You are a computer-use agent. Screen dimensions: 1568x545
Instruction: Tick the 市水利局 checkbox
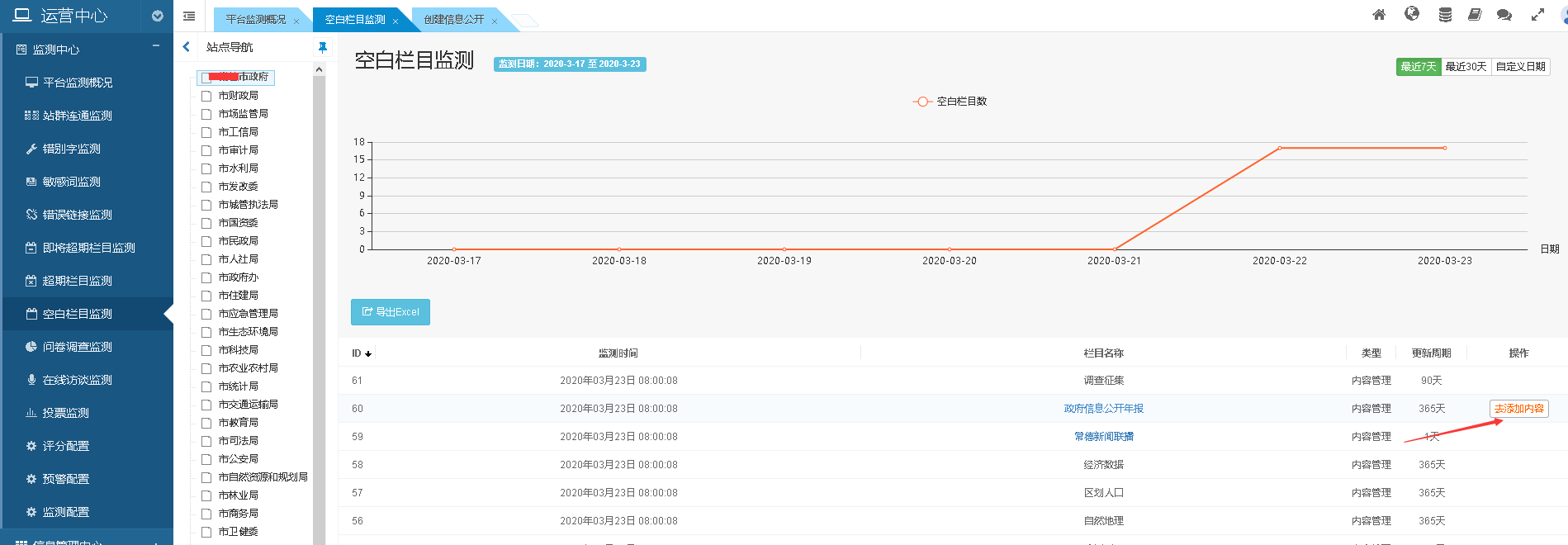tap(206, 168)
